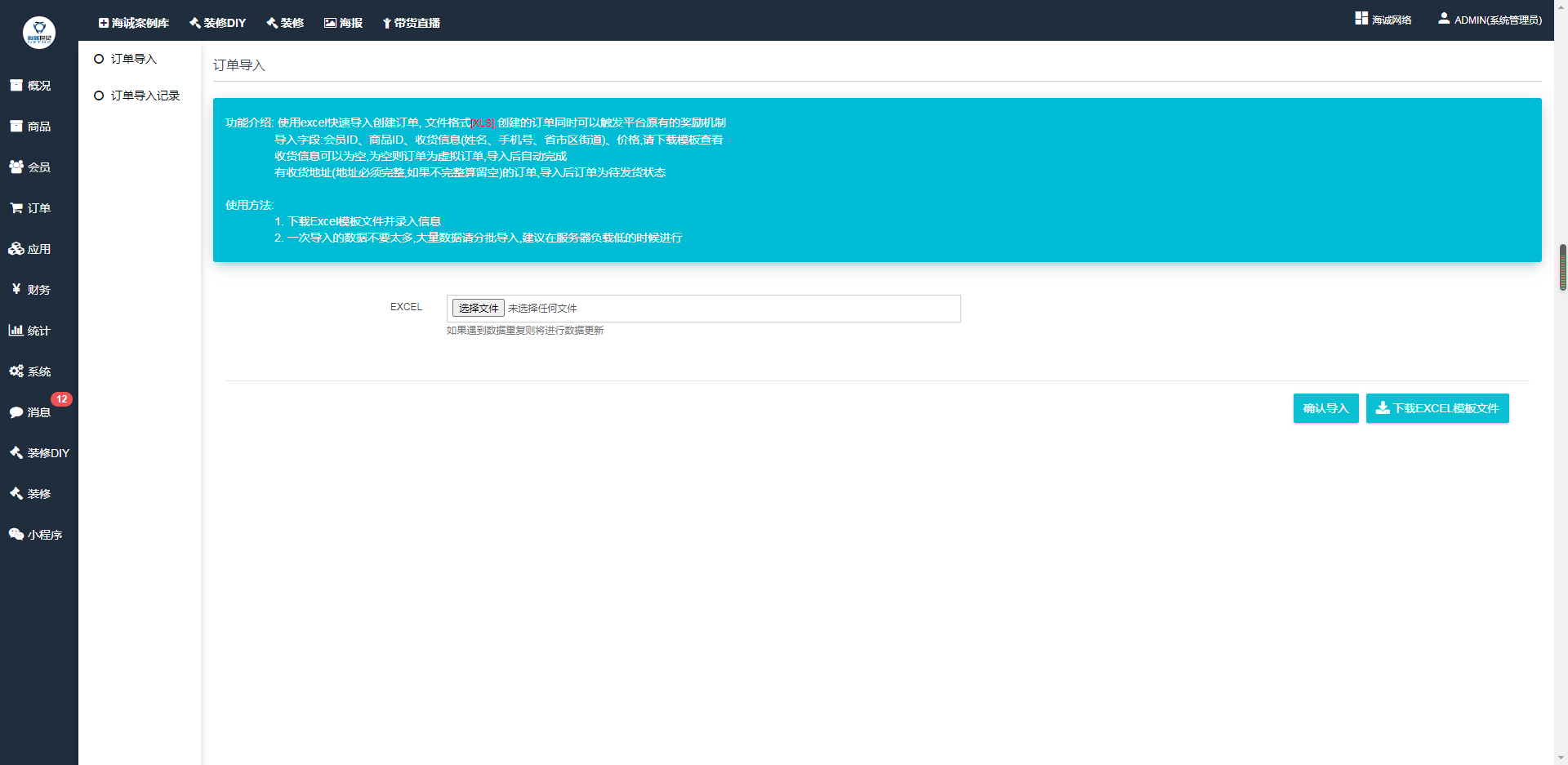
Task: Open 概况 overview icon in sidebar
Action: click(x=16, y=85)
